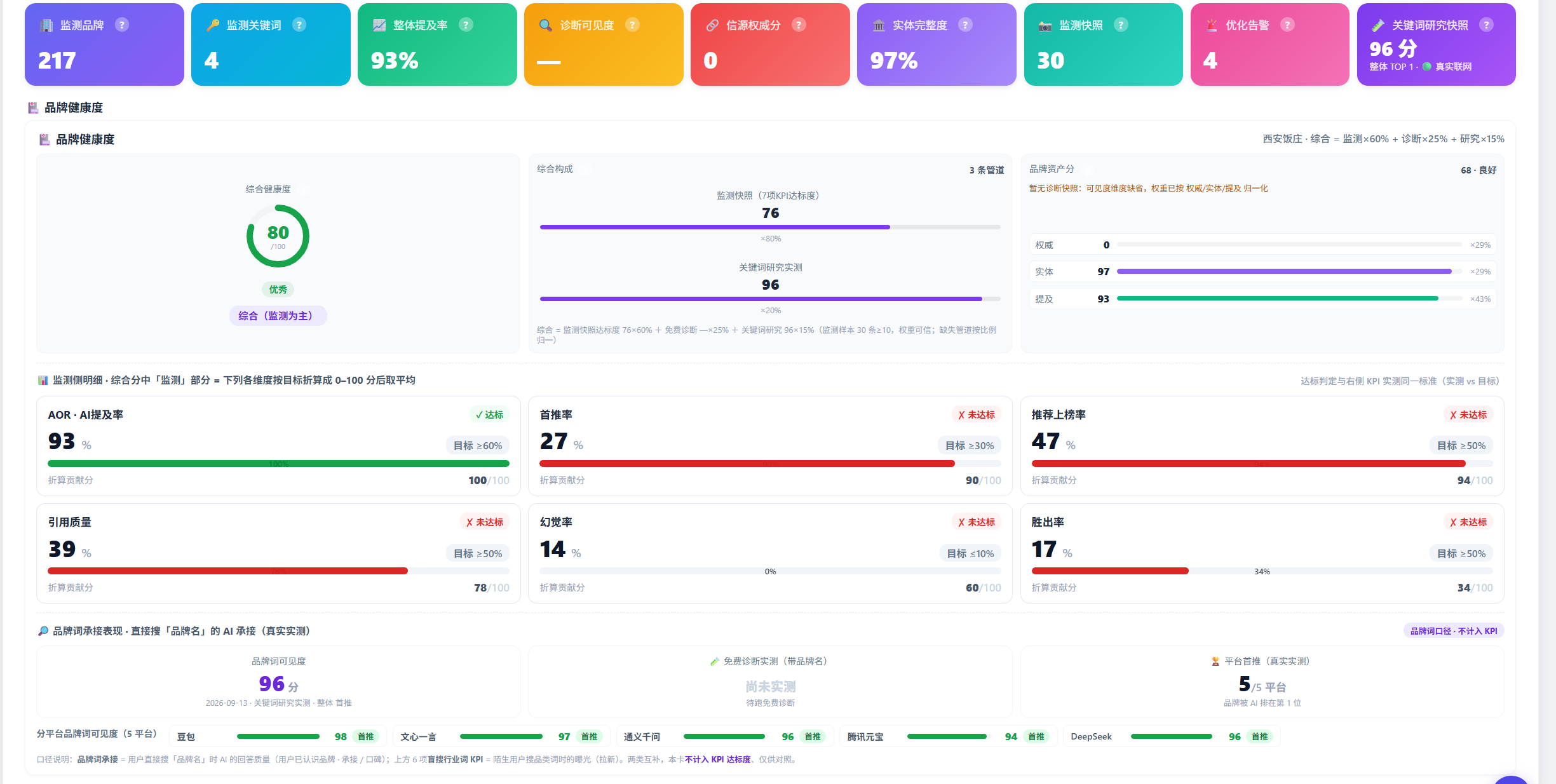Click the 综合（监测为主）pill button

(x=278, y=316)
